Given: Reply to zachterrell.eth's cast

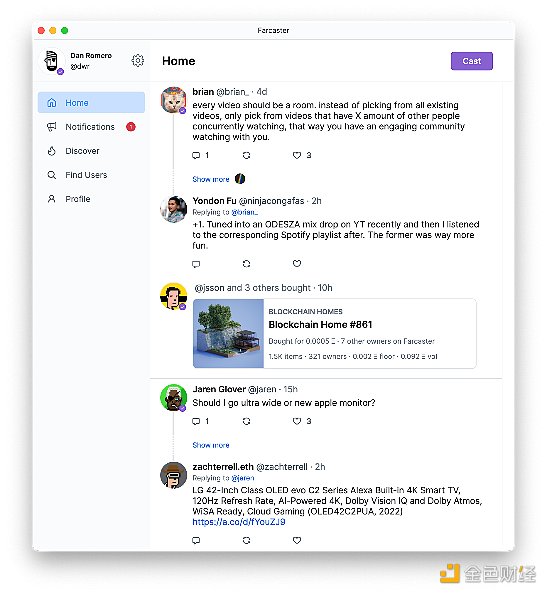Looking at the screenshot, I should click(x=196, y=540).
